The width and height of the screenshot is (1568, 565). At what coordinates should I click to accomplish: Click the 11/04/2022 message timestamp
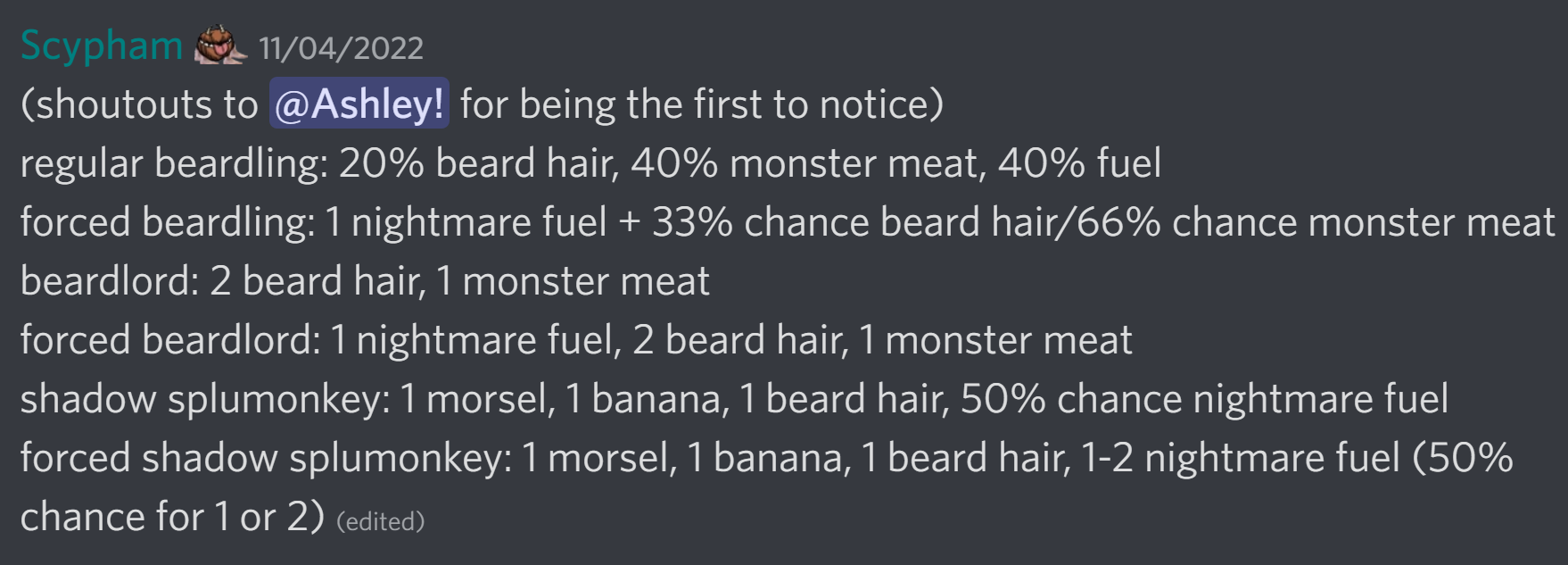tap(341, 48)
